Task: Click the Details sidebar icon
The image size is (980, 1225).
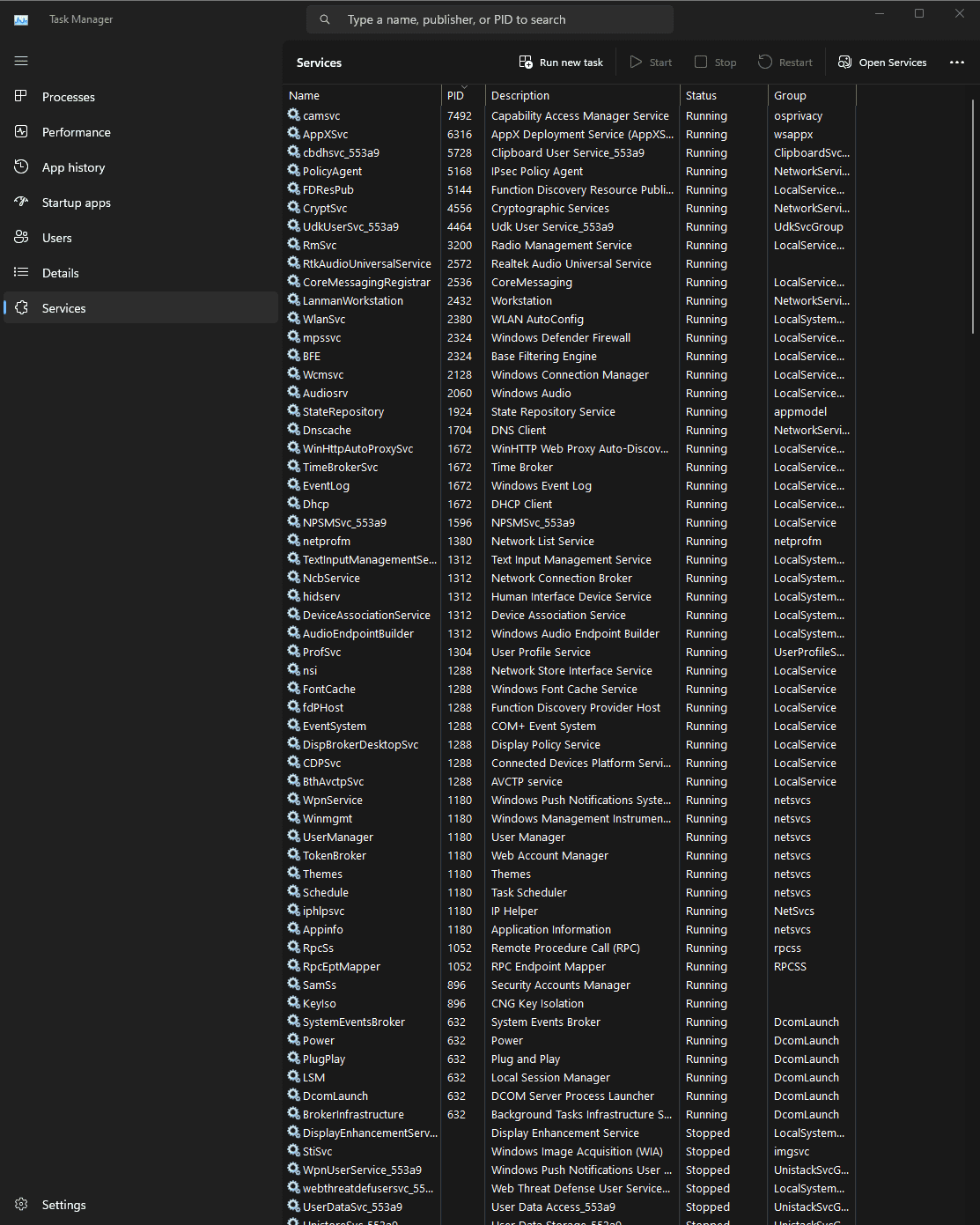Action: pos(21,272)
